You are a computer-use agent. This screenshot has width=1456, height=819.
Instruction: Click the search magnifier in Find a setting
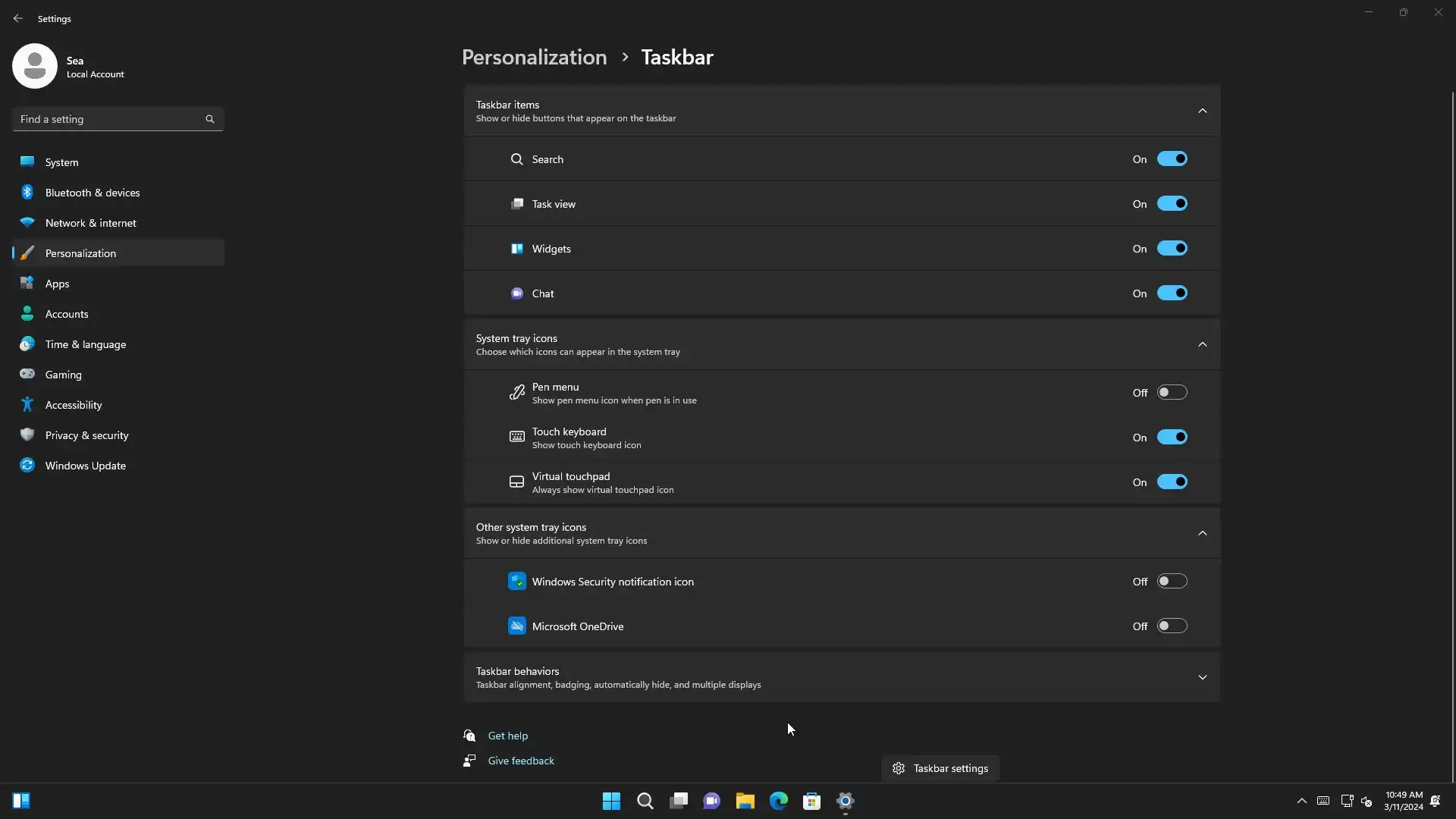tap(210, 119)
